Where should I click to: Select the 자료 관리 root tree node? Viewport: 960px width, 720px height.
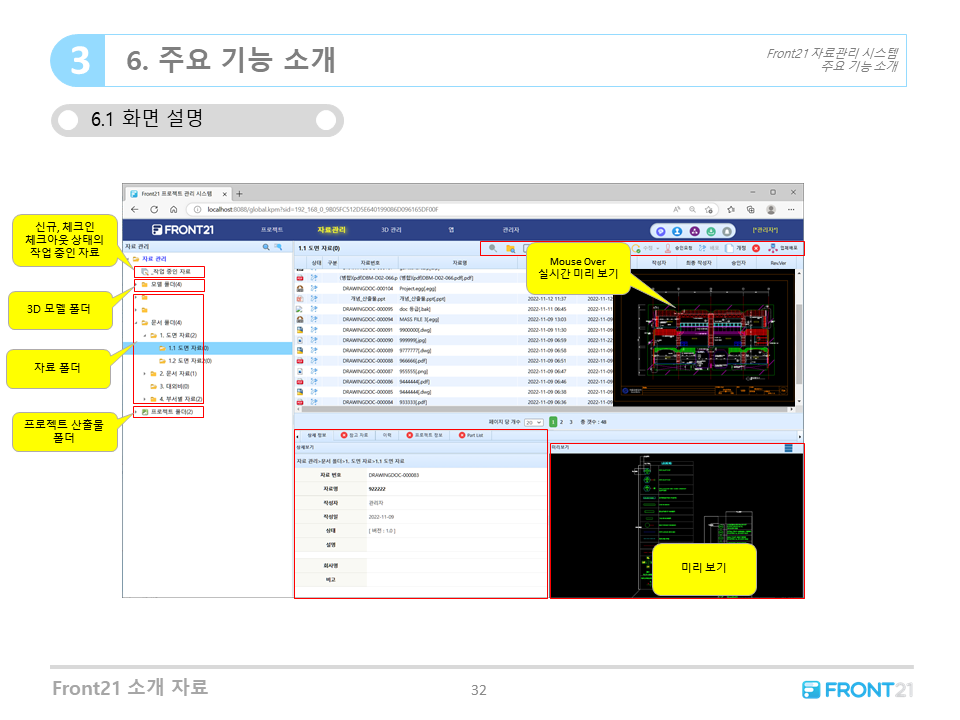(x=154, y=259)
